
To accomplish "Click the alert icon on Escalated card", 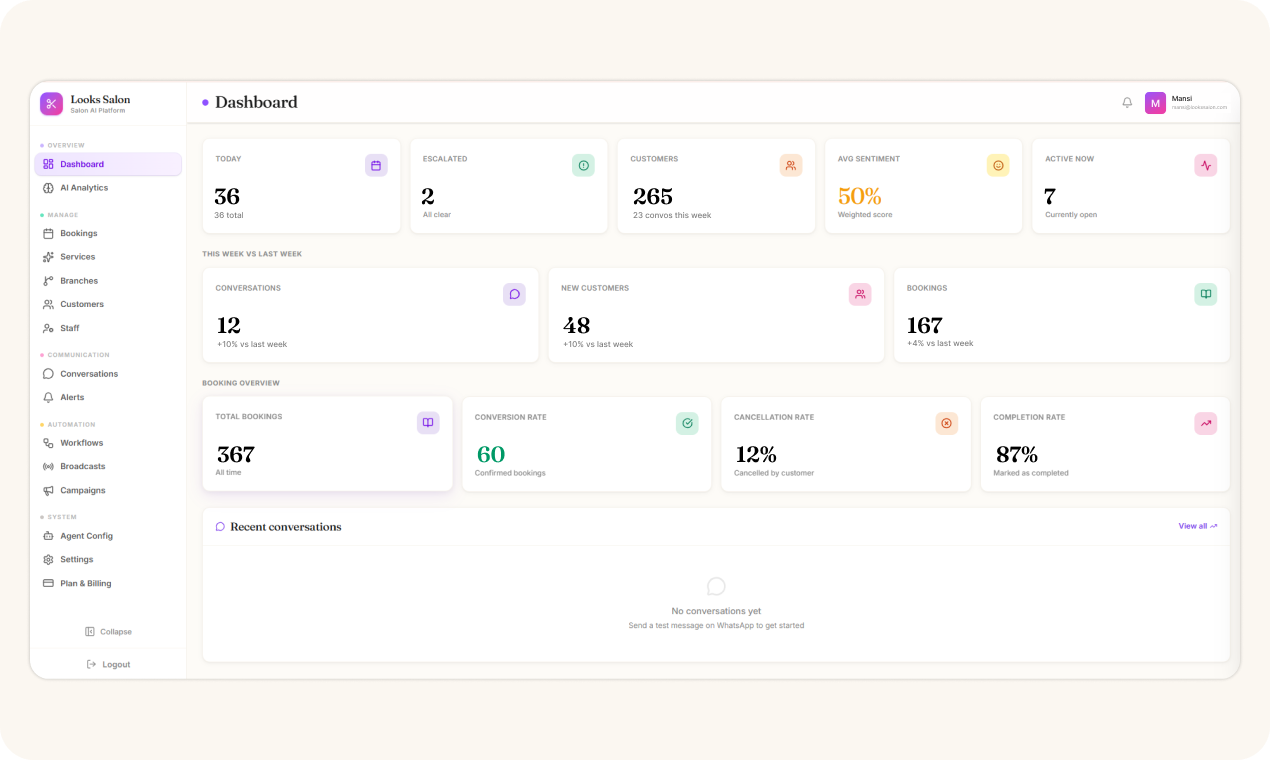I will [x=584, y=166].
